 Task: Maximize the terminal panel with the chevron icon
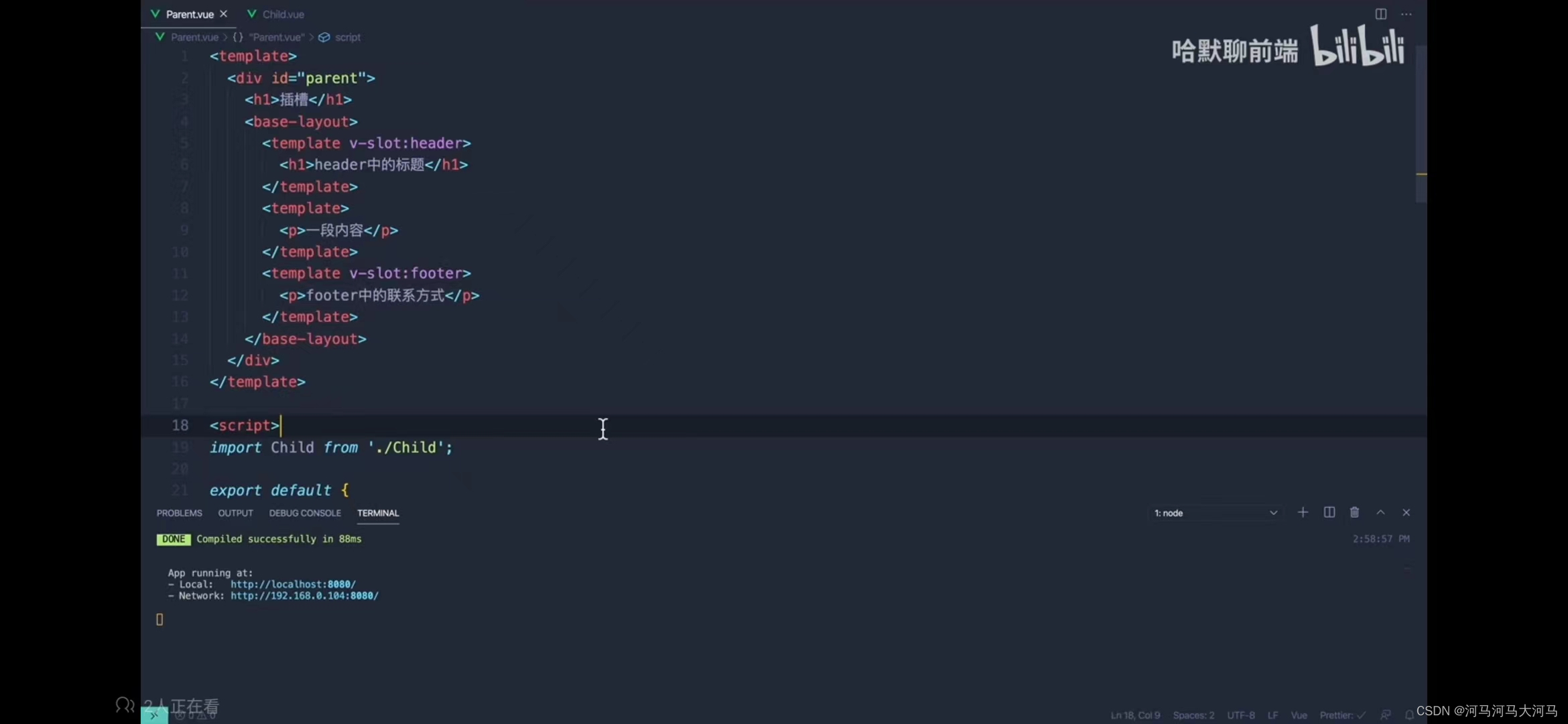coord(1380,512)
